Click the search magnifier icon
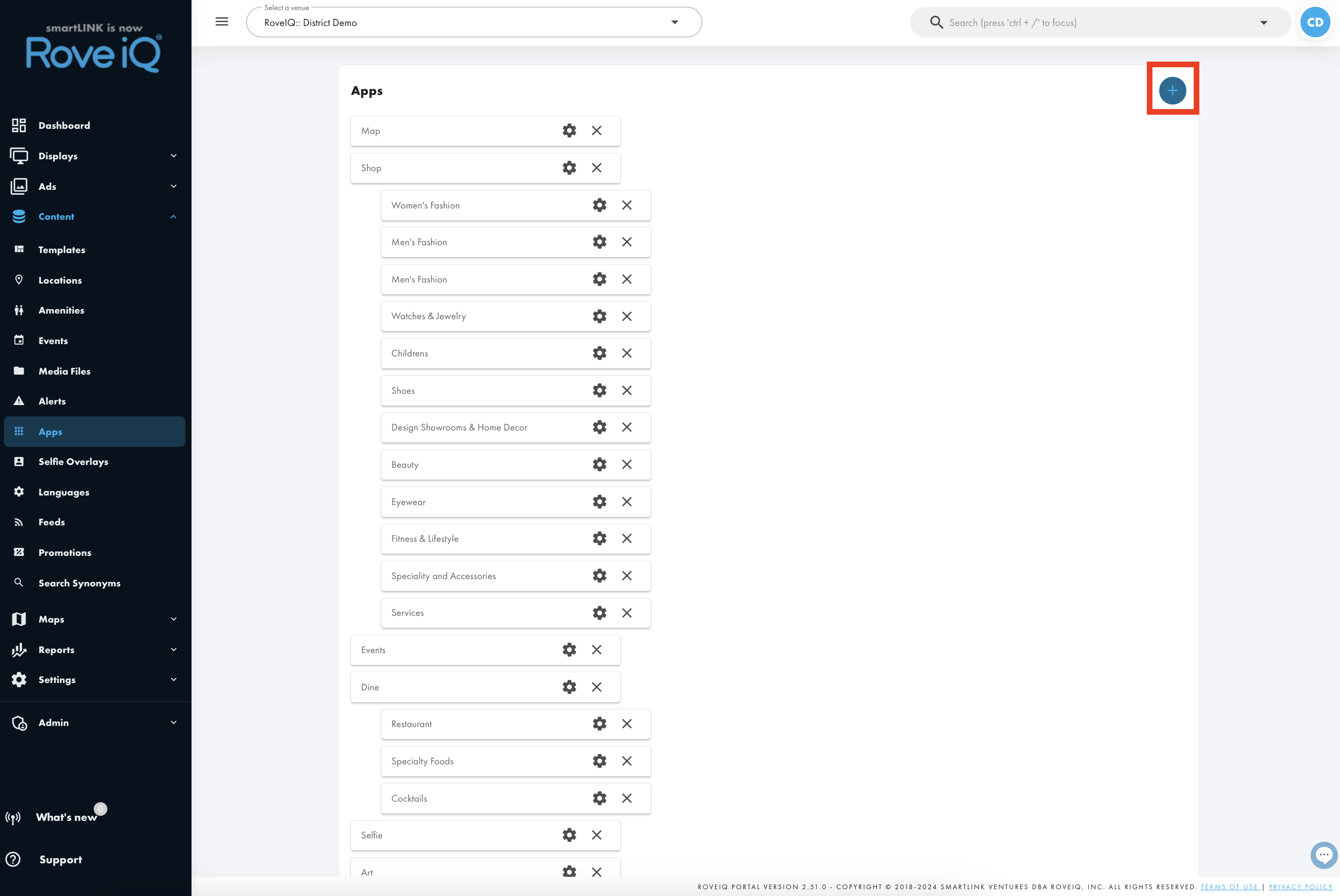This screenshot has width=1340, height=896. 936,22
